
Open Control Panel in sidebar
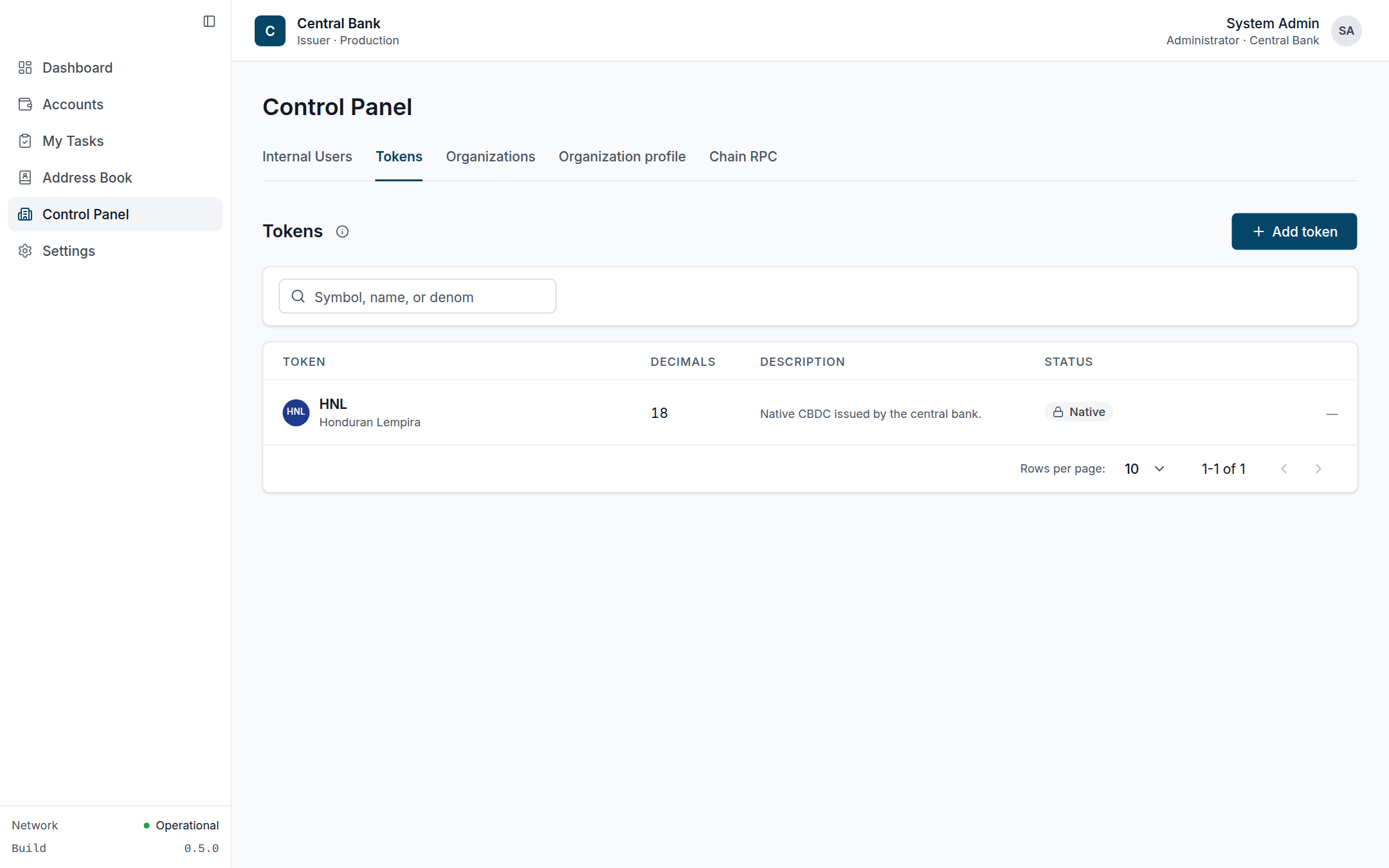coord(115,214)
